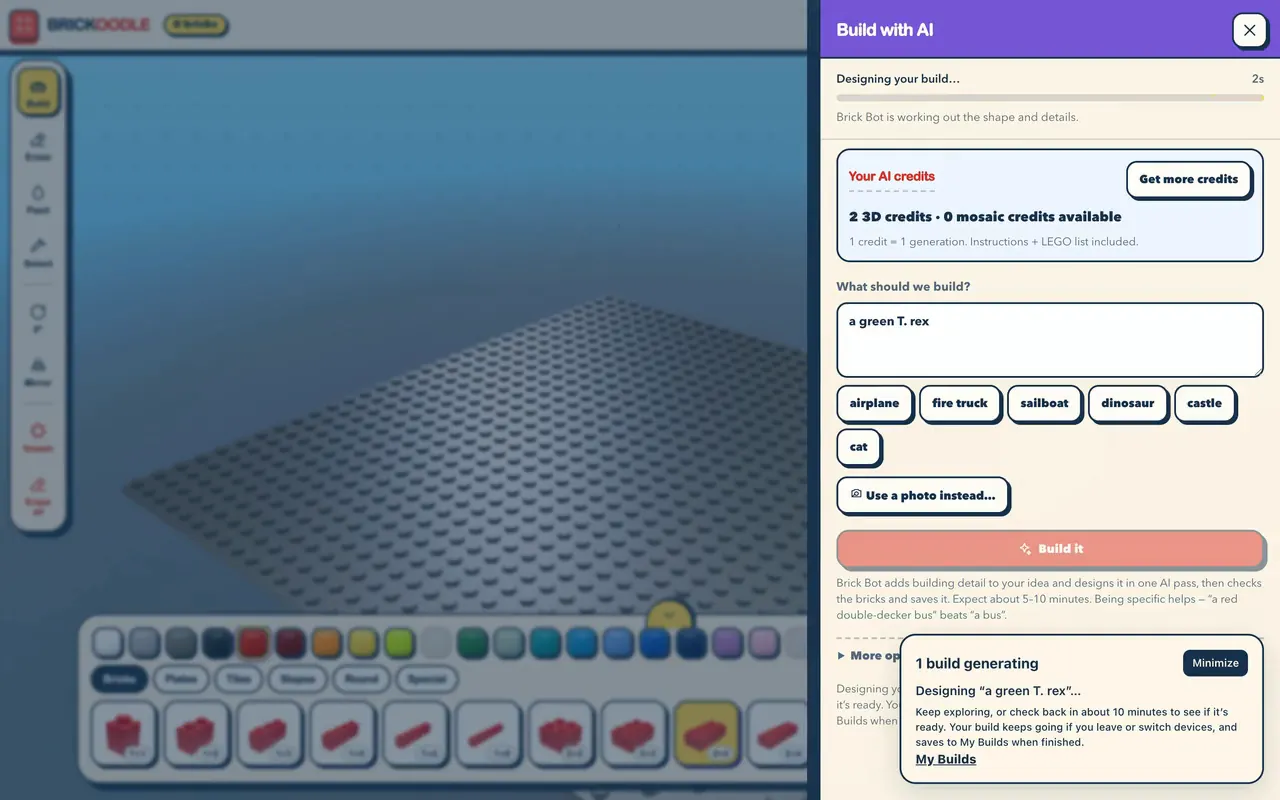
Task: Pick the lime green color swatch
Action: point(399,643)
